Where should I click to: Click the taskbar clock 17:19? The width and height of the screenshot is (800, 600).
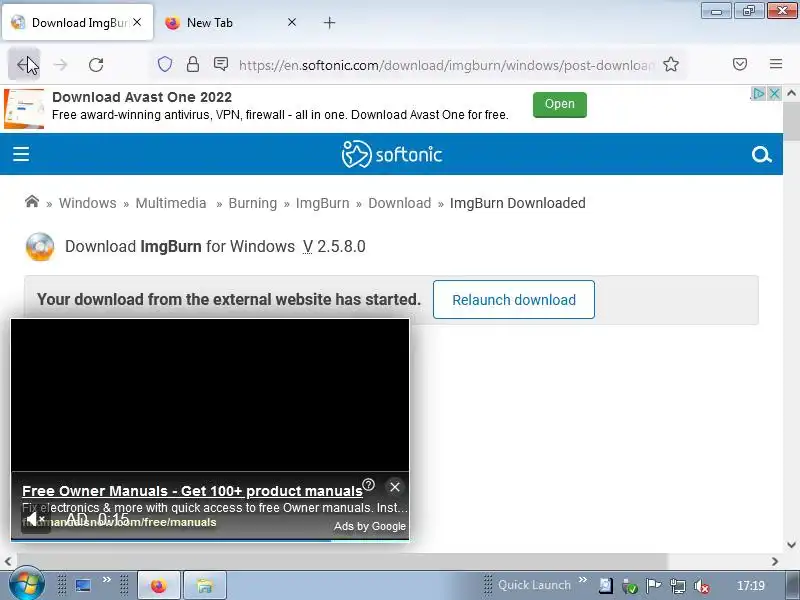(x=751, y=585)
